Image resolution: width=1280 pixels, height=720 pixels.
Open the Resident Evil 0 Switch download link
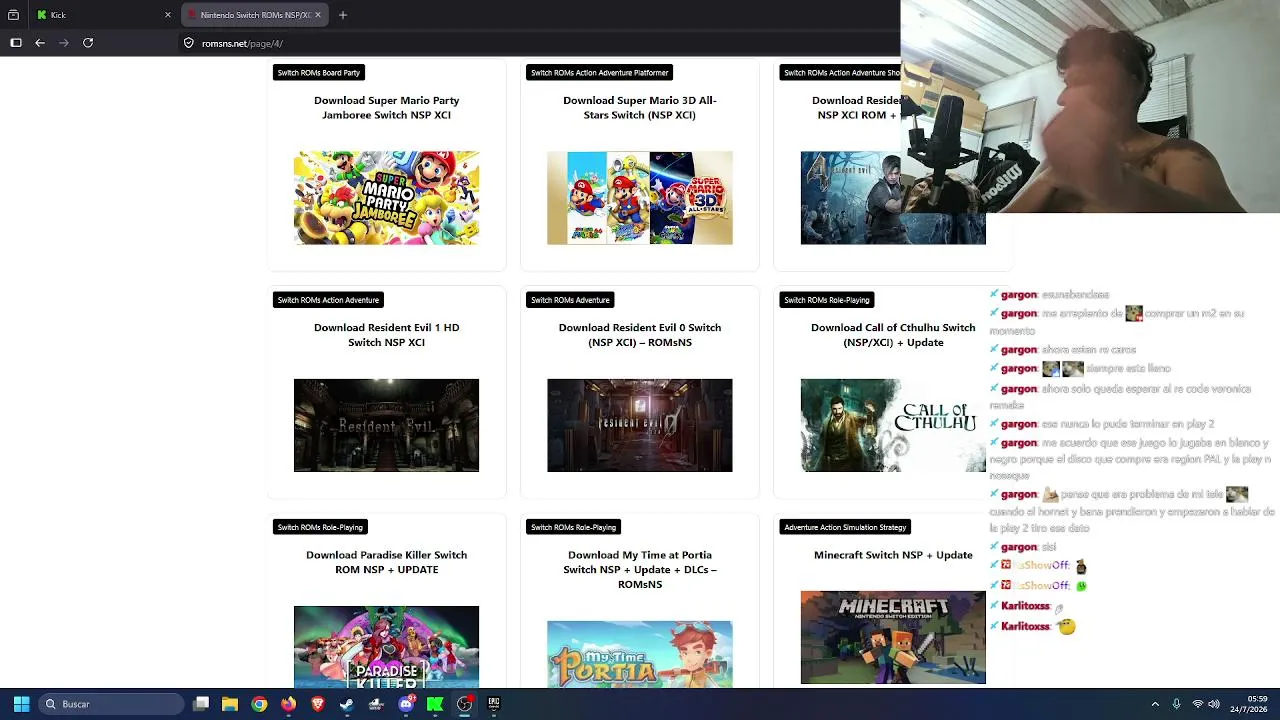pos(640,335)
